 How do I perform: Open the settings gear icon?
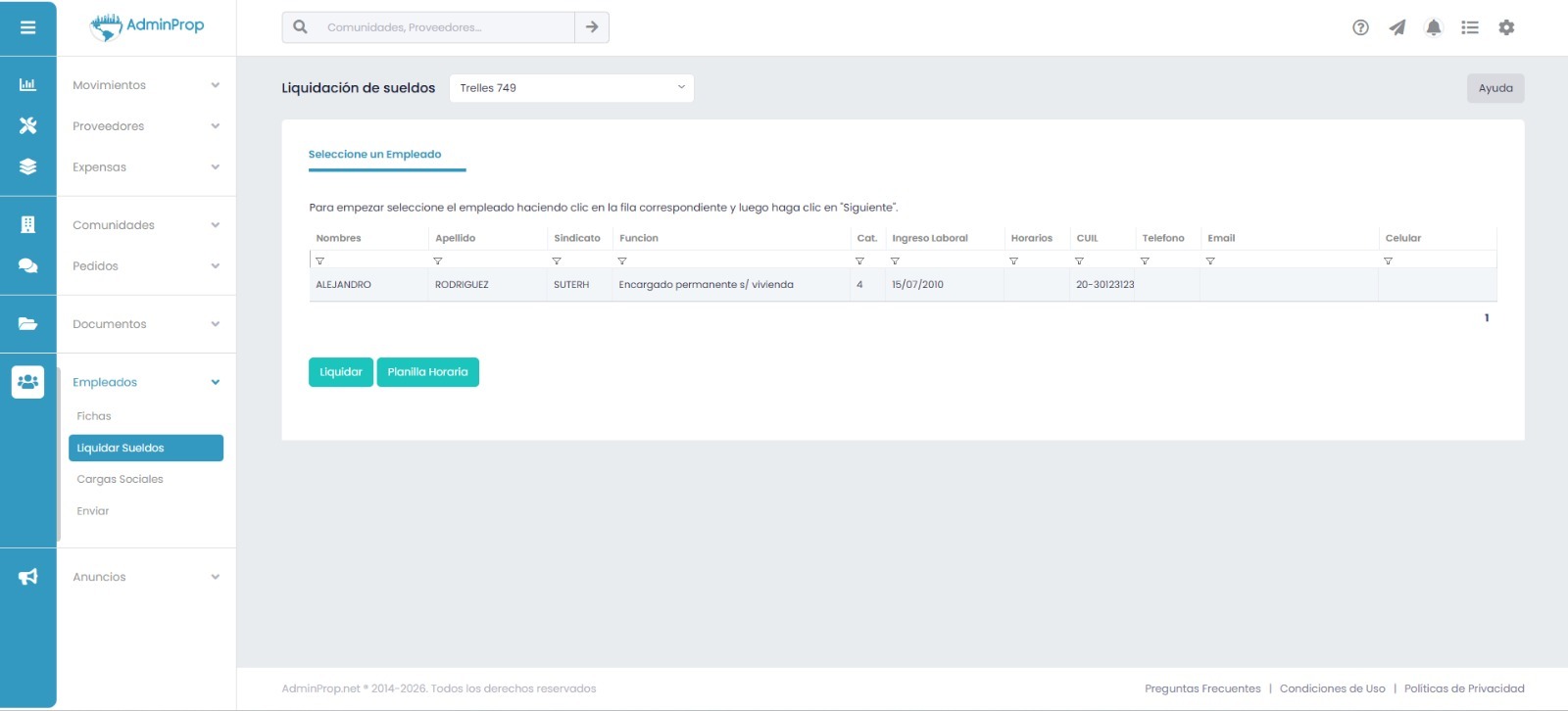coord(1506,27)
